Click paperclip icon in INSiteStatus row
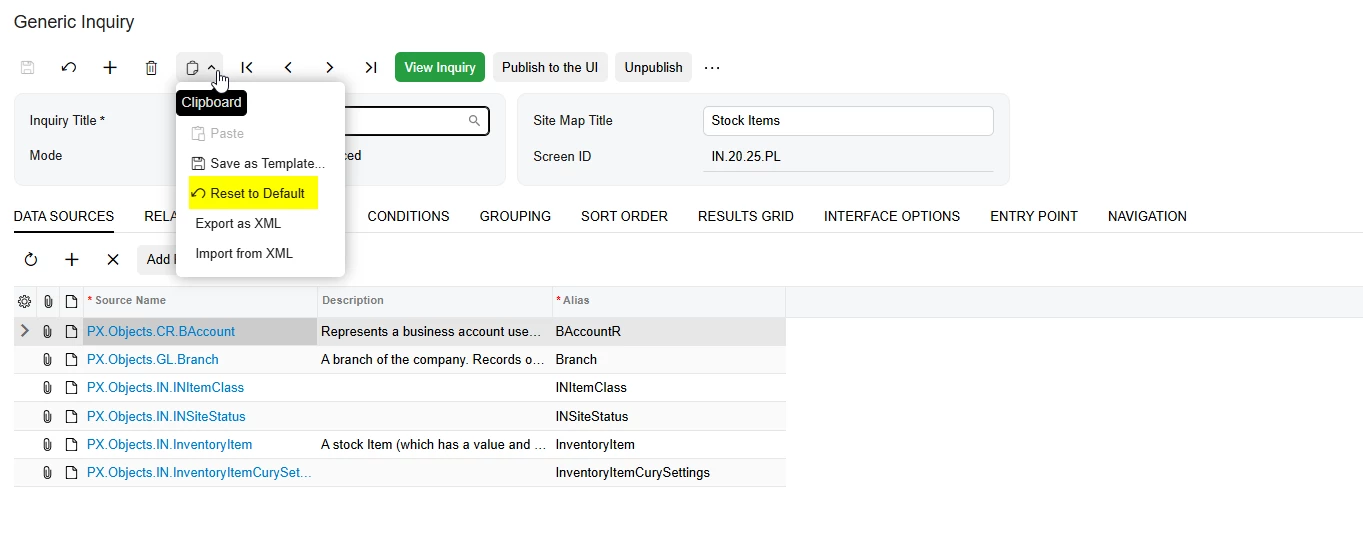 47,416
